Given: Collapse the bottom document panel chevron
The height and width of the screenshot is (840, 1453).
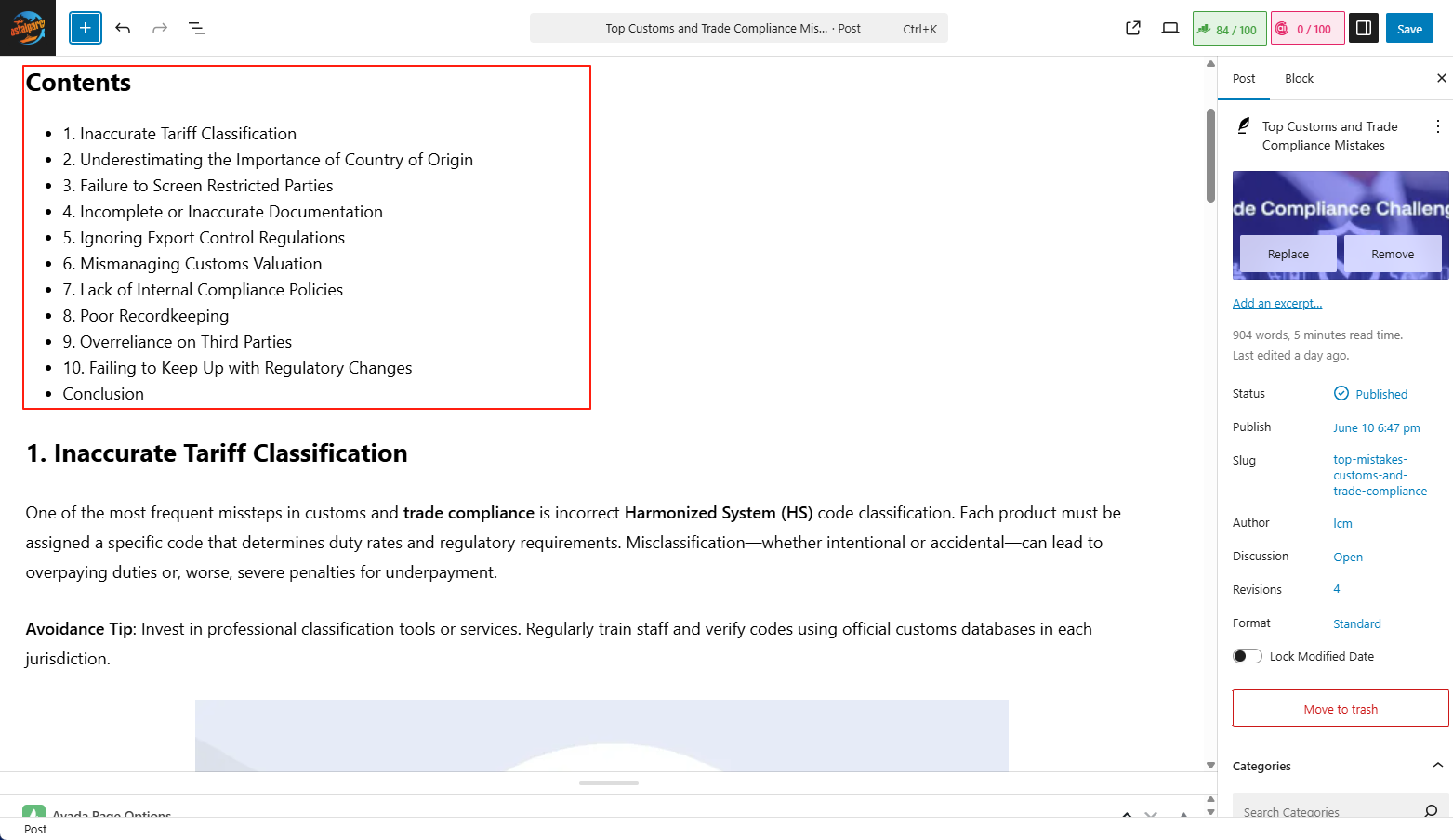Looking at the screenshot, I should coord(1127,815).
